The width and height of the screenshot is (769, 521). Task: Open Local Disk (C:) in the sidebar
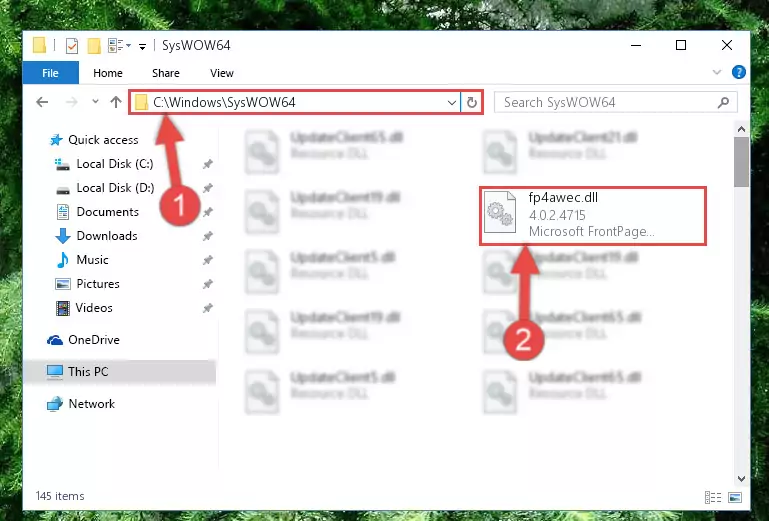[104, 164]
